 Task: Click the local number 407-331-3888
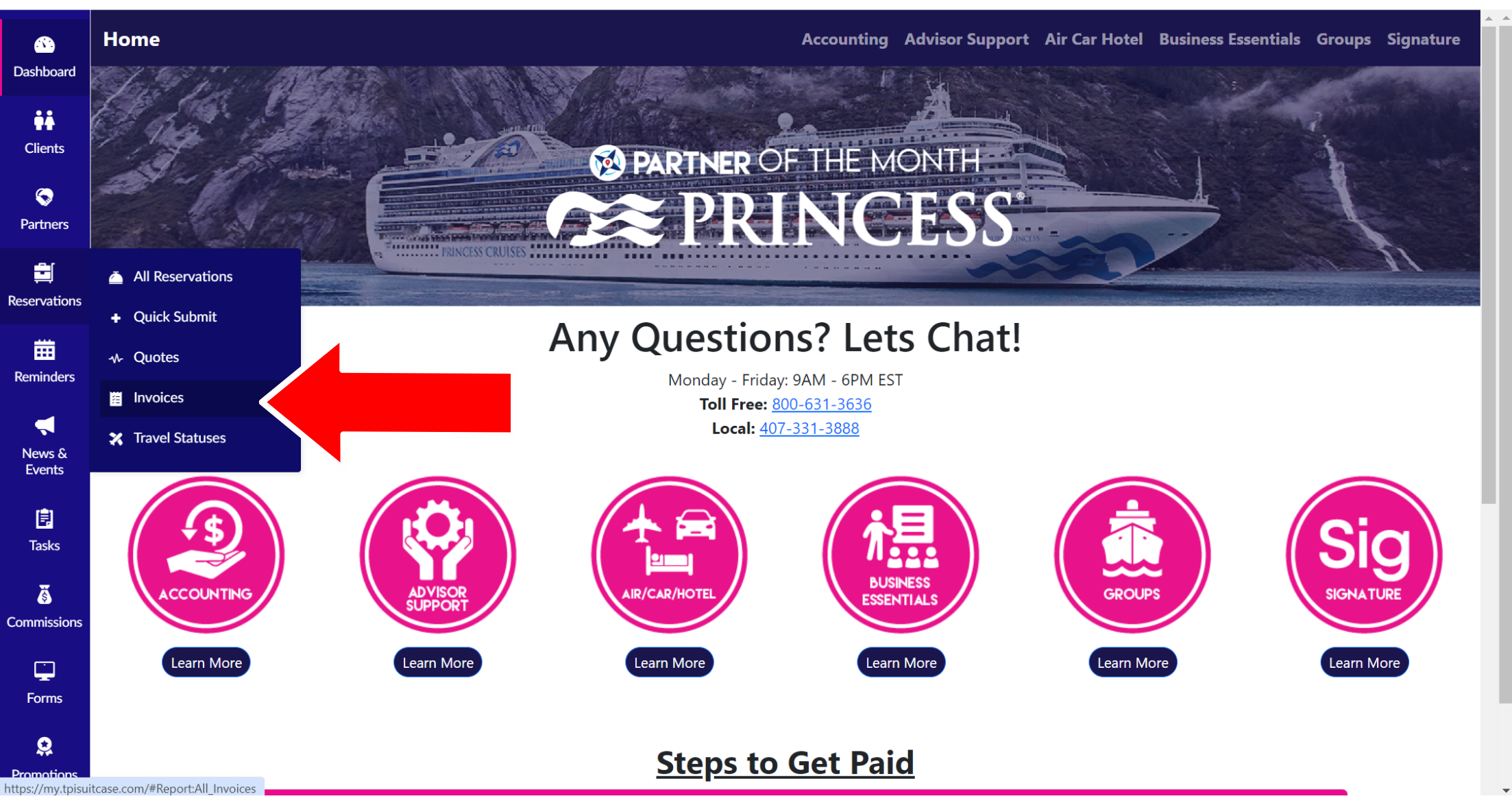click(809, 428)
